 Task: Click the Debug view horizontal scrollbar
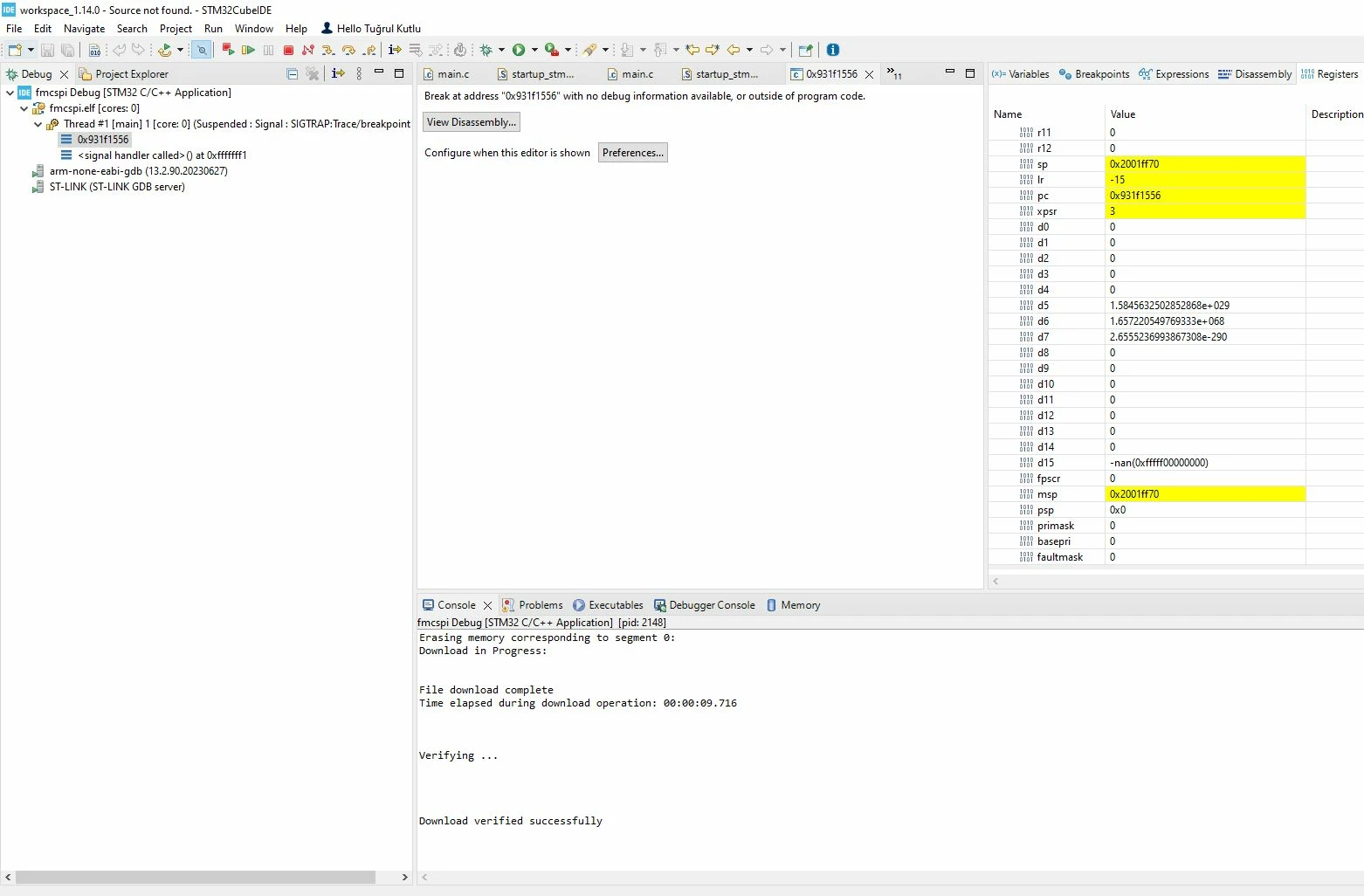click(196, 877)
